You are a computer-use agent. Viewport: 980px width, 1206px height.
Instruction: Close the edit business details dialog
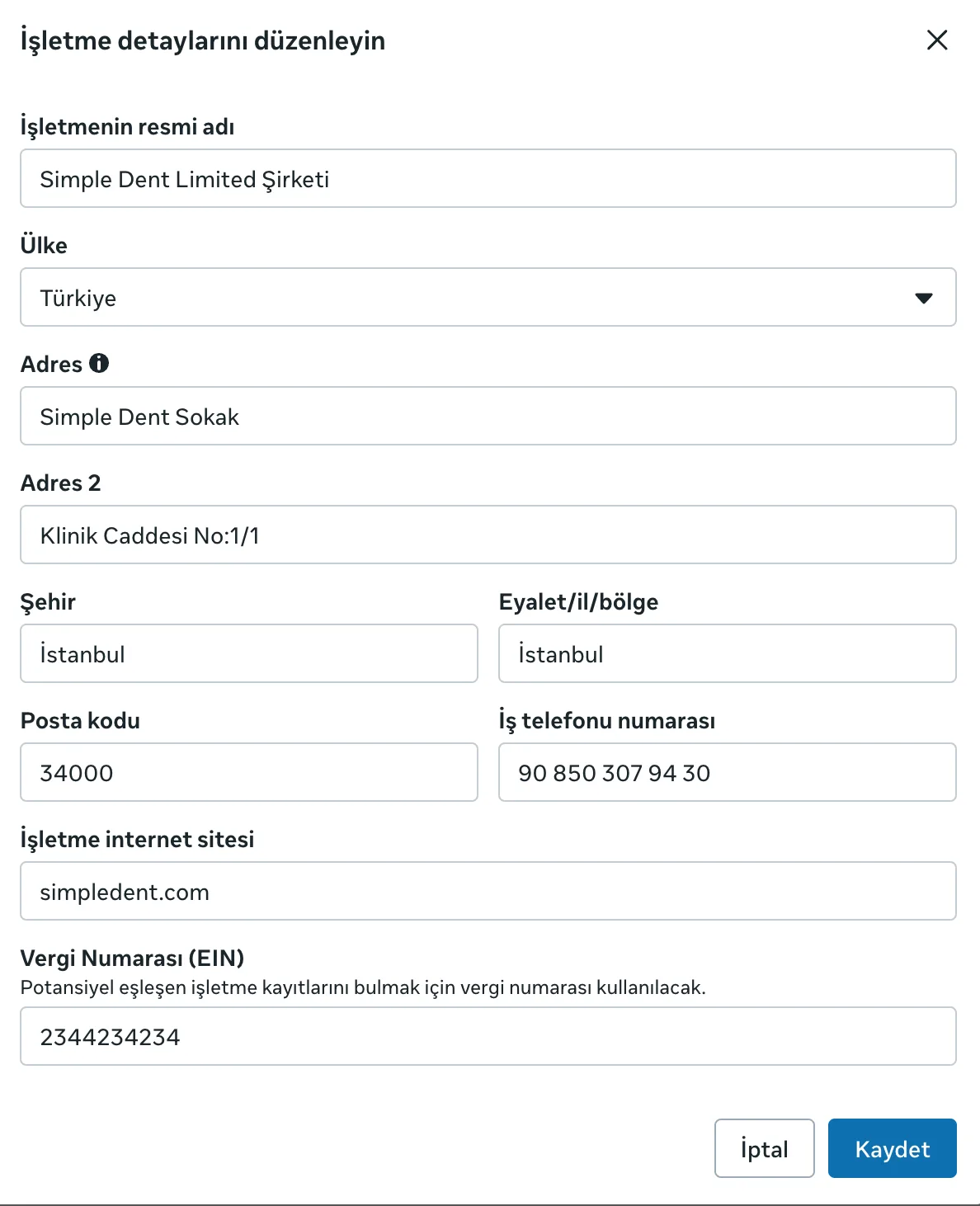click(937, 40)
